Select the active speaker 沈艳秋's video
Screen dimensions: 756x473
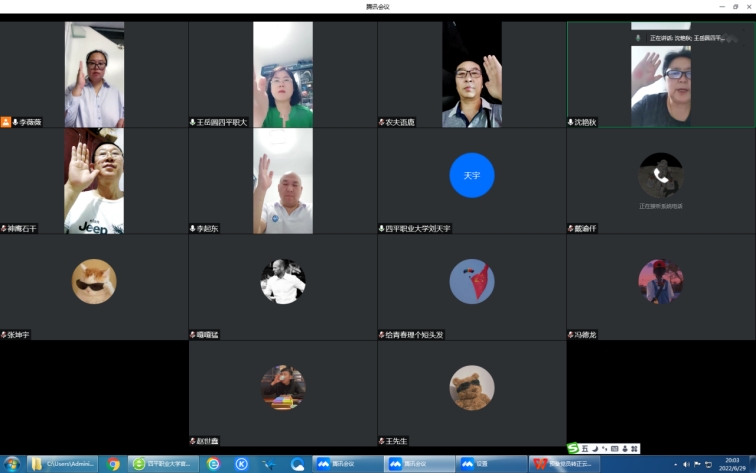pos(661,74)
